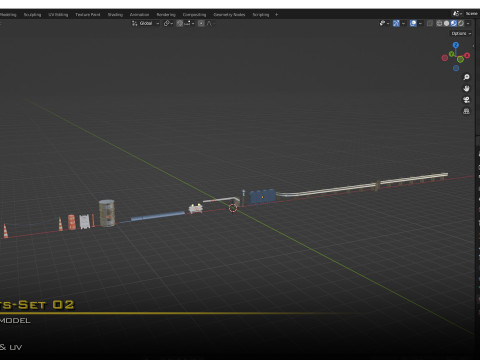Select the long guardrail object
Image resolution: width=480 pixels, height=360 pixels.
tap(362, 184)
